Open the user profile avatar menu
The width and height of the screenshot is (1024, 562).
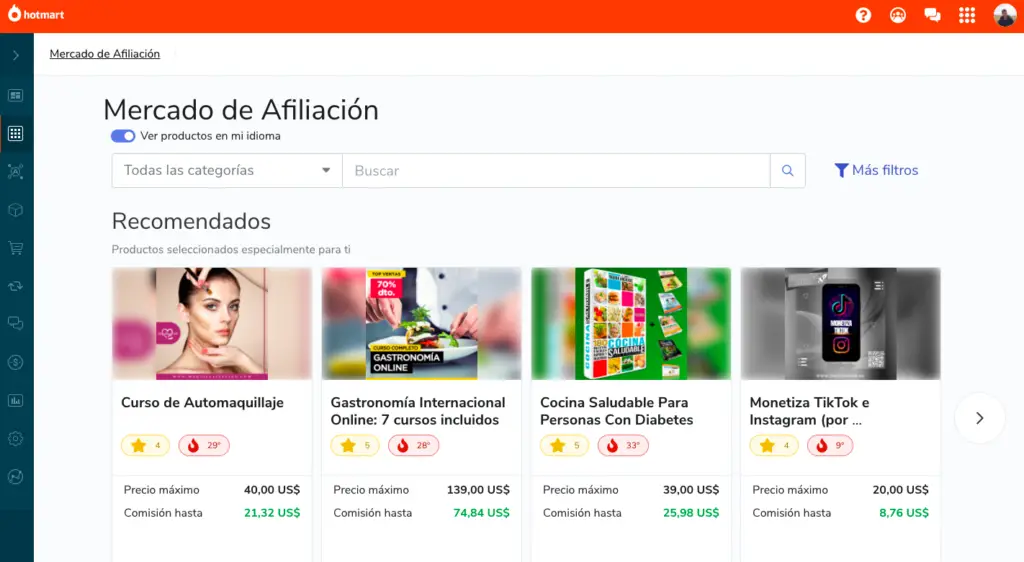(x=1004, y=15)
